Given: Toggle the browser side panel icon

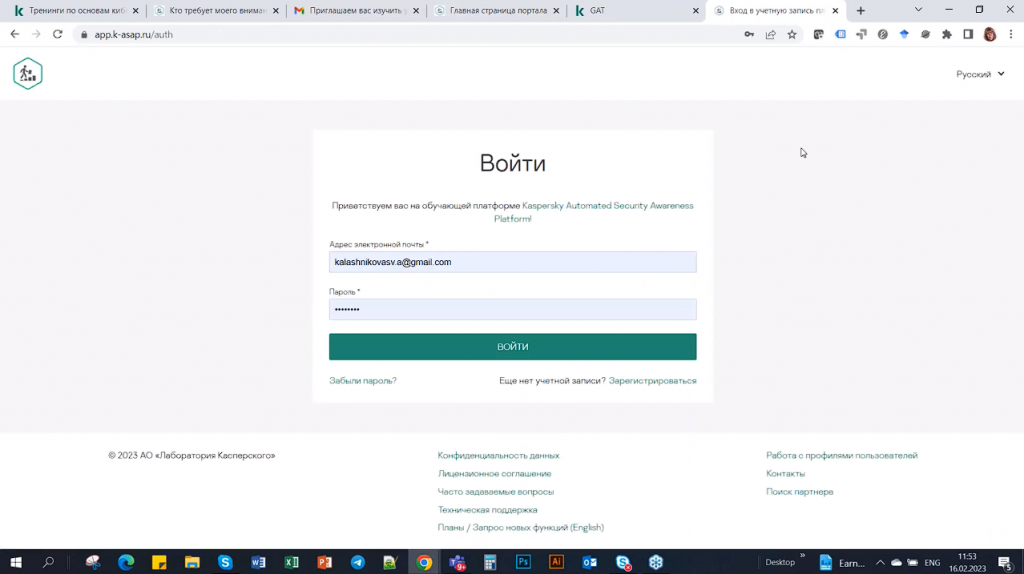Looking at the screenshot, I should click(968, 35).
